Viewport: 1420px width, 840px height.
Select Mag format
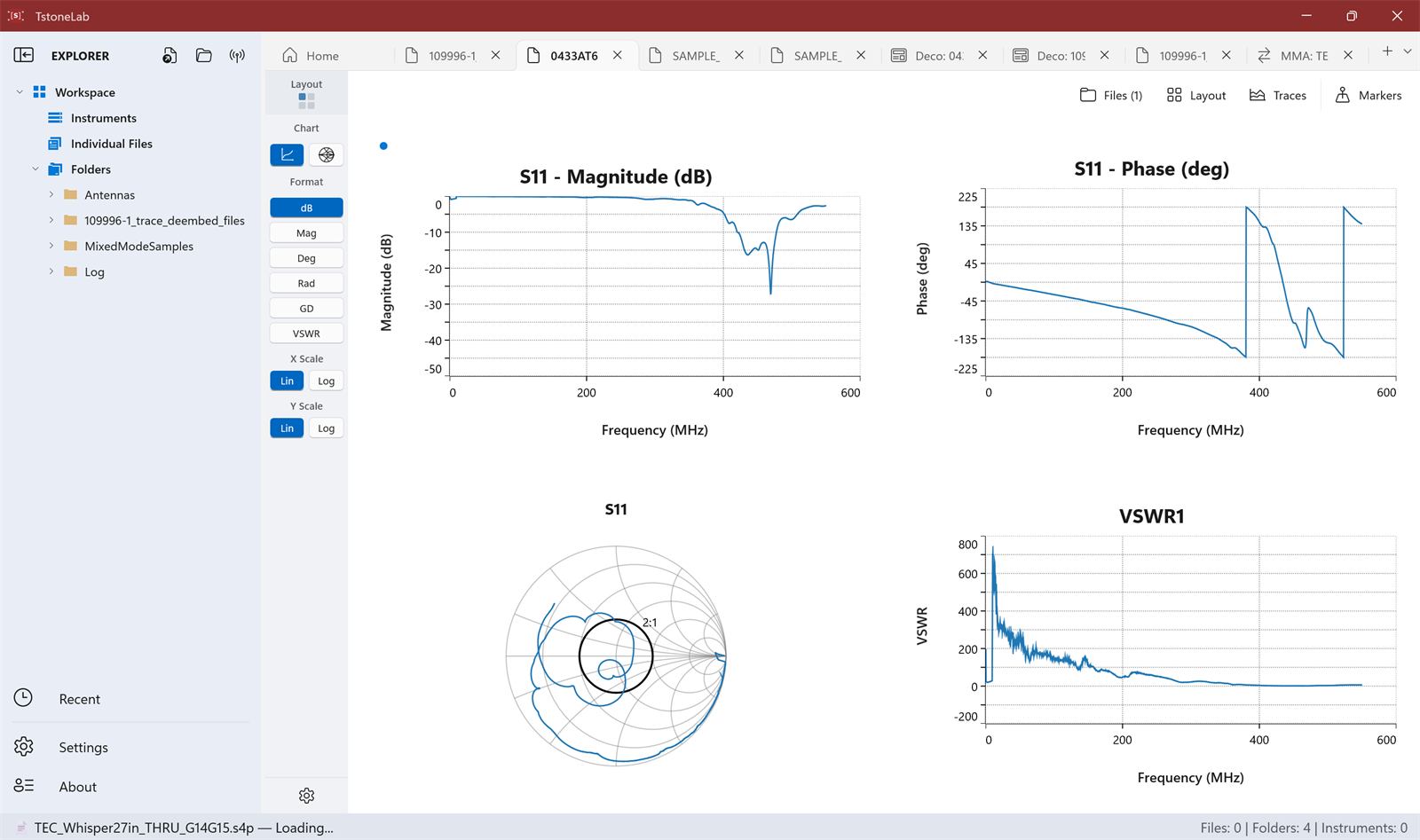pos(306,232)
